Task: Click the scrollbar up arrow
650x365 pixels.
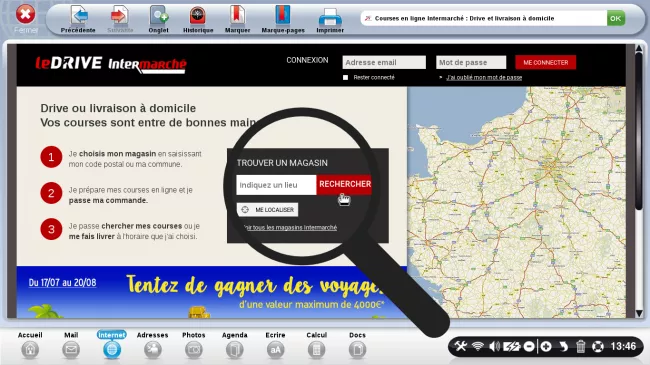Action: click(639, 49)
